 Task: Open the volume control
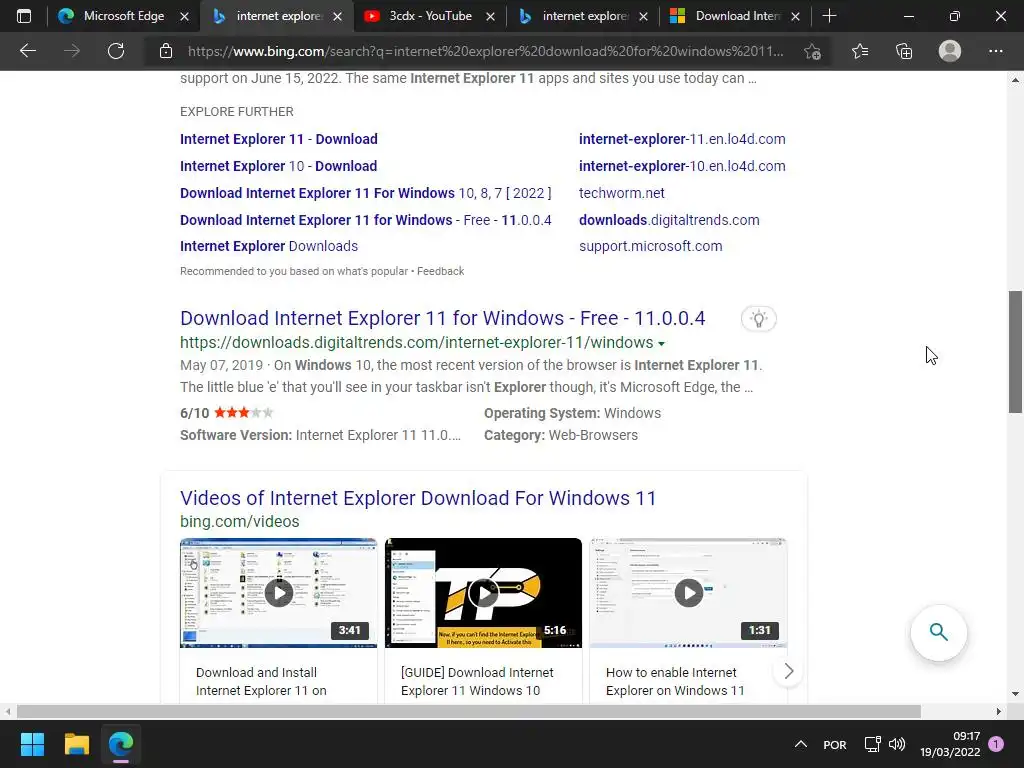pyautogui.click(x=897, y=744)
